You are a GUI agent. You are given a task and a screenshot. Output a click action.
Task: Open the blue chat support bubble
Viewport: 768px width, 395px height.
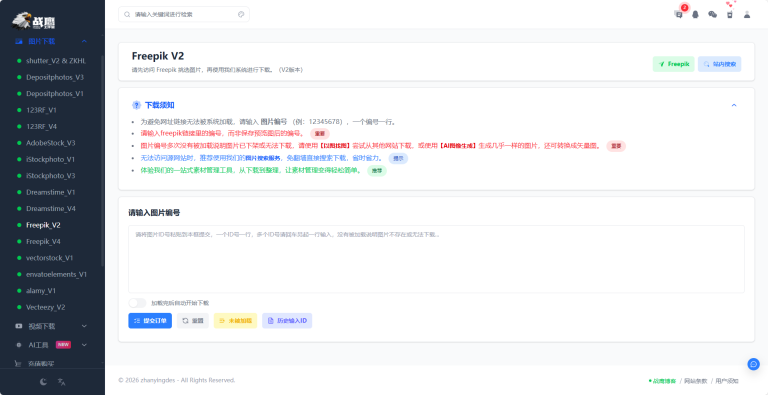753,364
